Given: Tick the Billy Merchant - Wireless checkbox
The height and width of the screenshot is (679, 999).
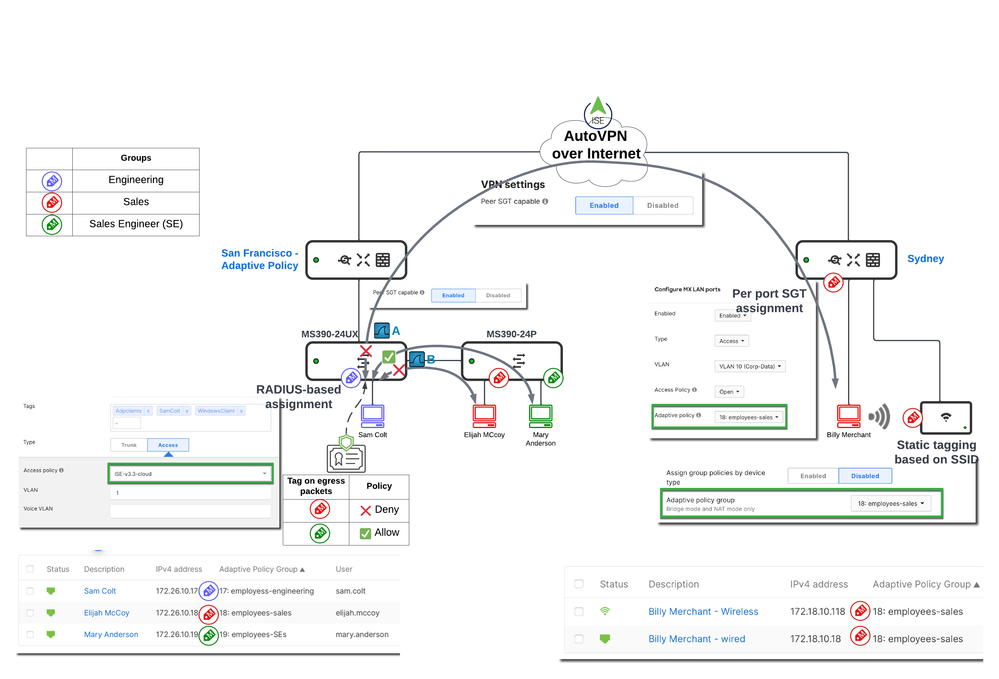Looking at the screenshot, I should point(577,611).
